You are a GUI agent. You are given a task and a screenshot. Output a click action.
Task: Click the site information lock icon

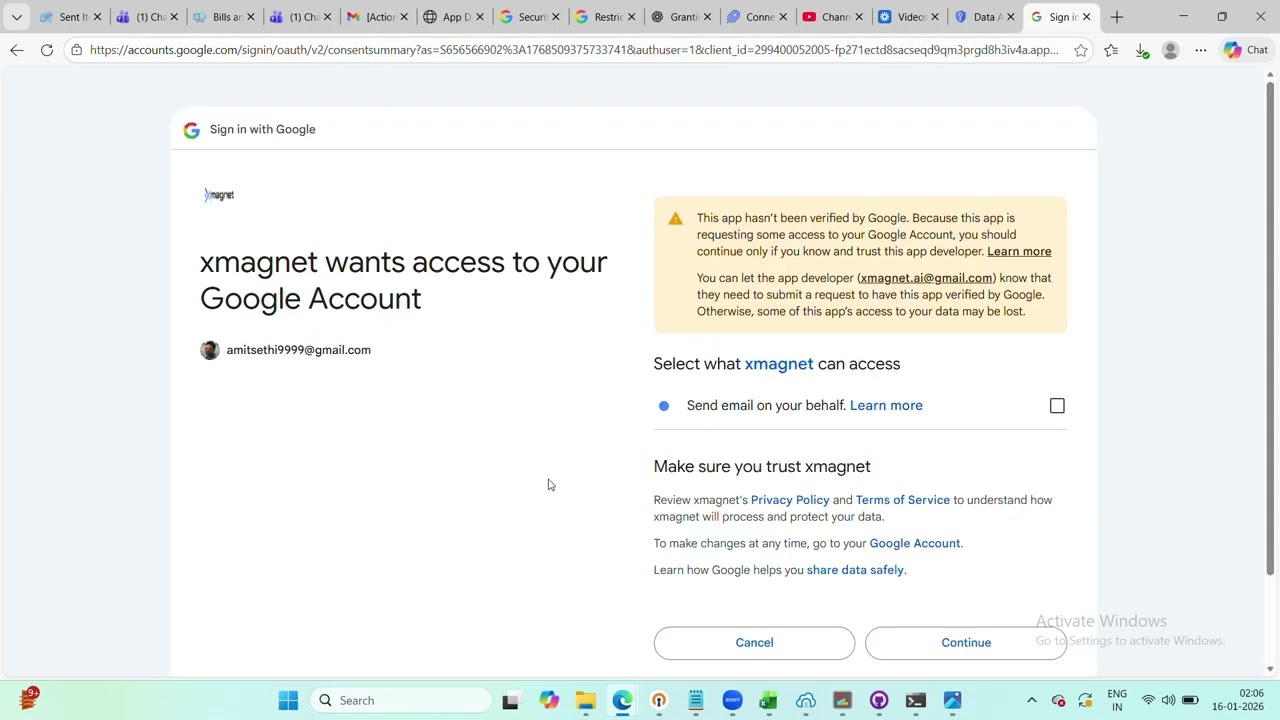click(x=76, y=50)
